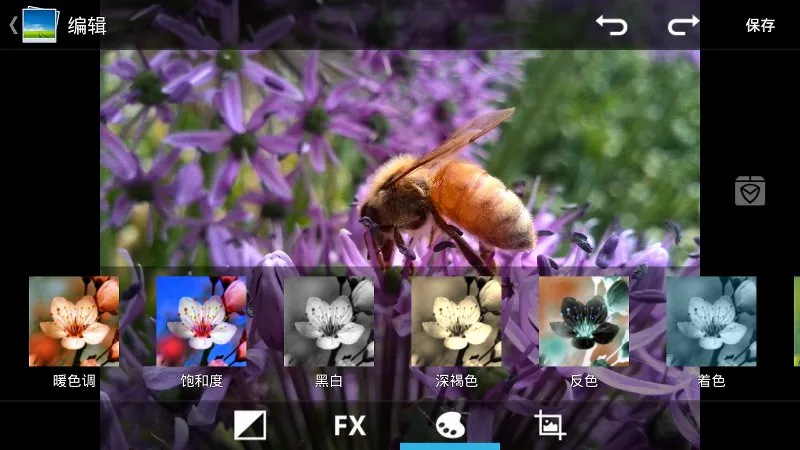This screenshot has height=450, width=800.
Task: Select the color palette tab
Action: 450,425
